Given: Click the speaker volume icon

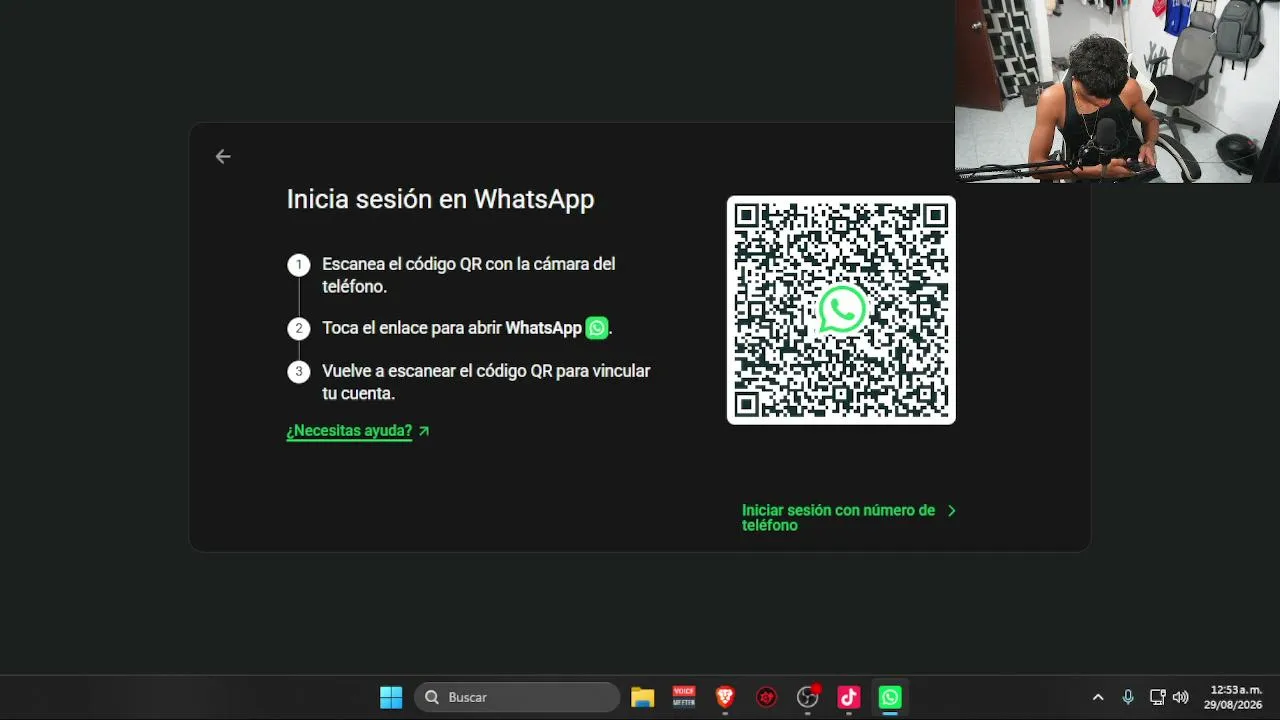Looking at the screenshot, I should 1181,697.
